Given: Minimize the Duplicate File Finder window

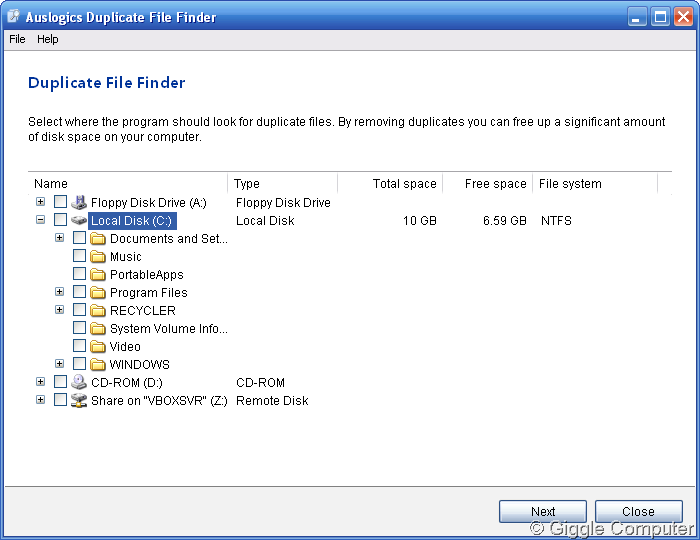Looking at the screenshot, I should [x=637, y=17].
